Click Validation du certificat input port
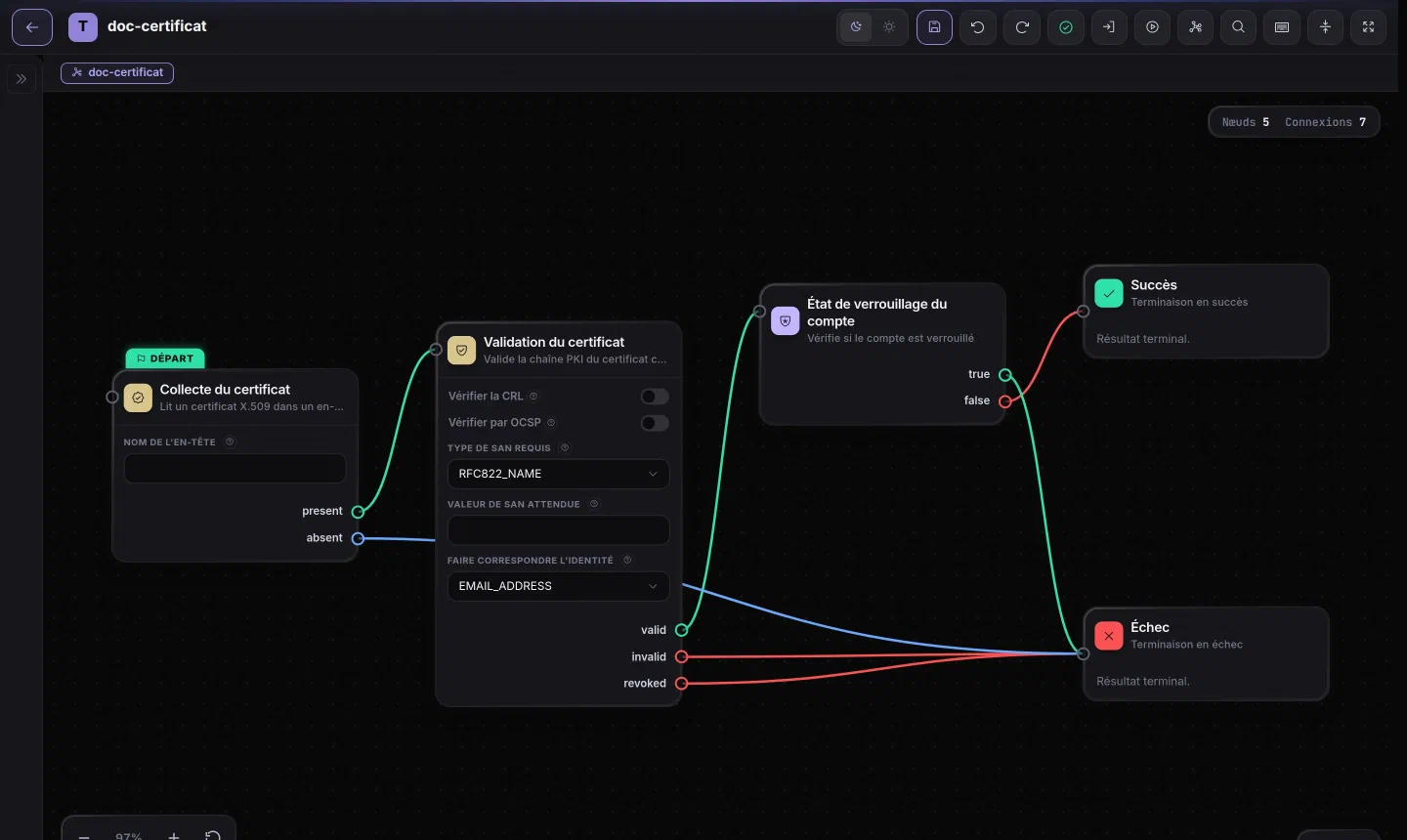This screenshot has height=840, width=1407. point(436,350)
